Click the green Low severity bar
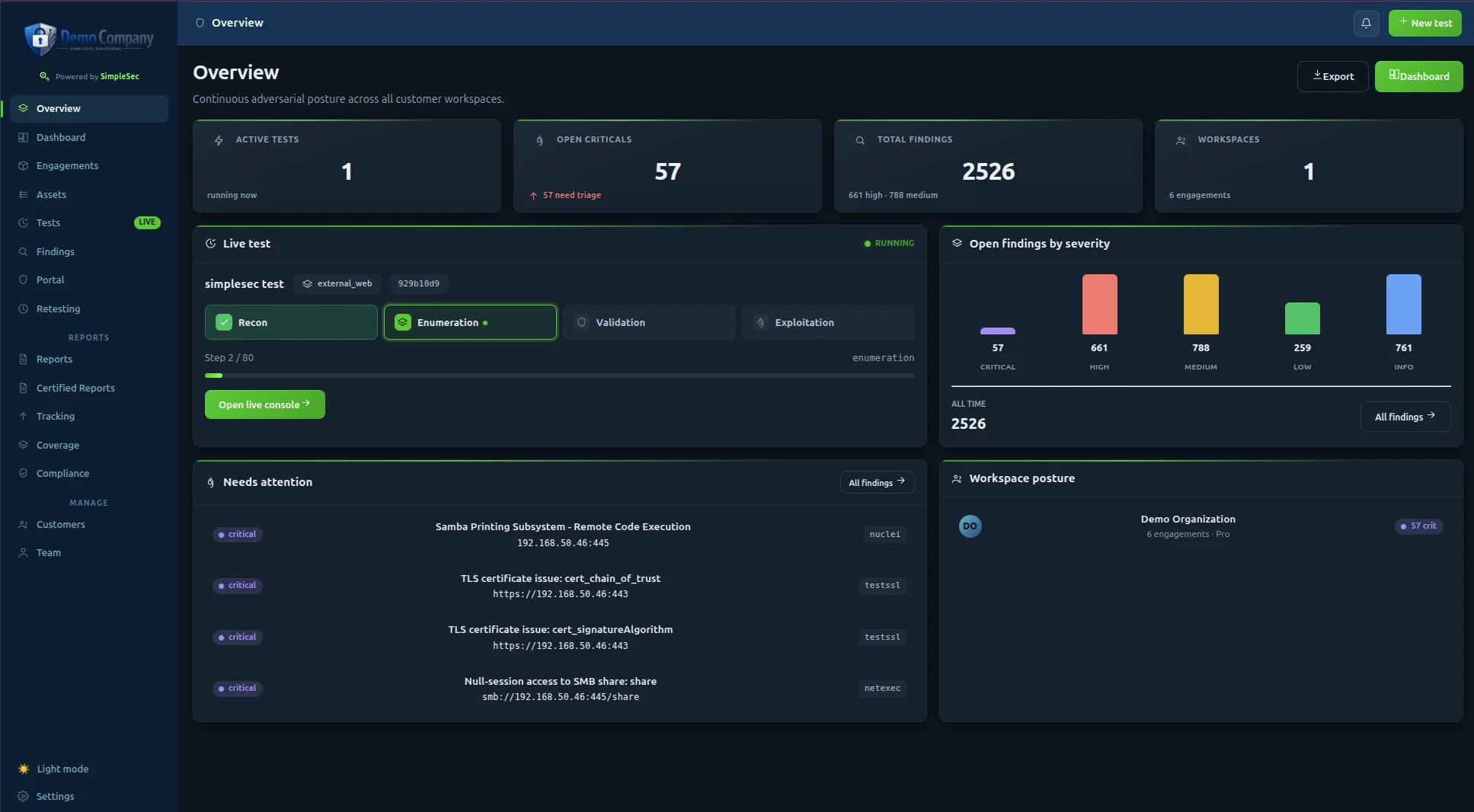Image resolution: width=1474 pixels, height=812 pixels. pos(1302,318)
